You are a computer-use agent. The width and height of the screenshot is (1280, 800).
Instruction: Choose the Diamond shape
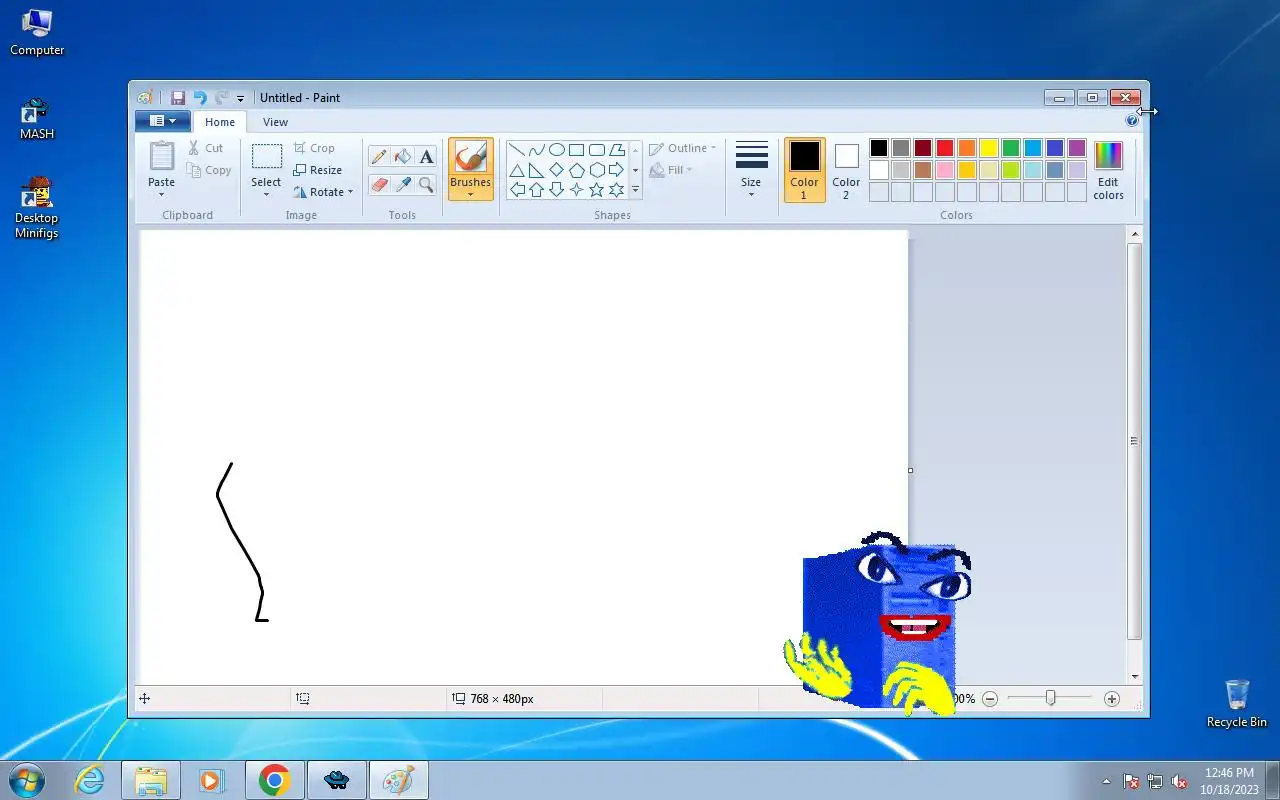tap(557, 170)
